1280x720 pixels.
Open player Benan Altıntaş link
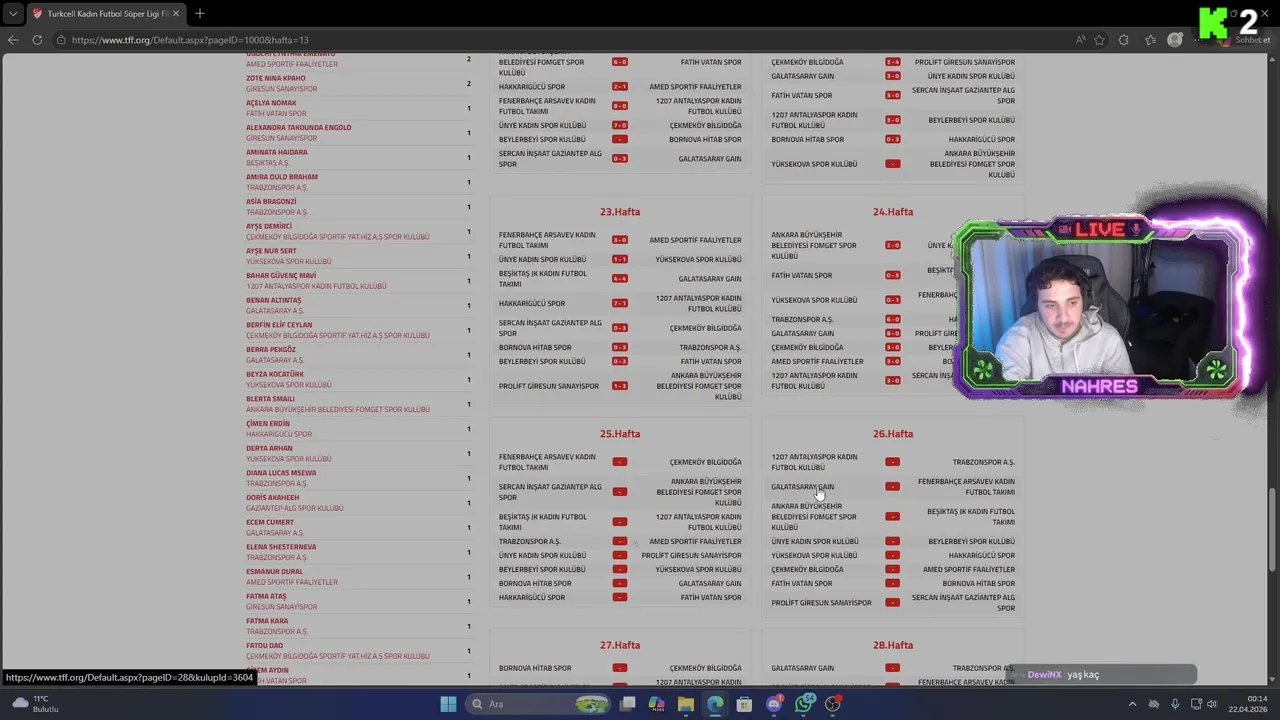pyautogui.click(x=273, y=300)
